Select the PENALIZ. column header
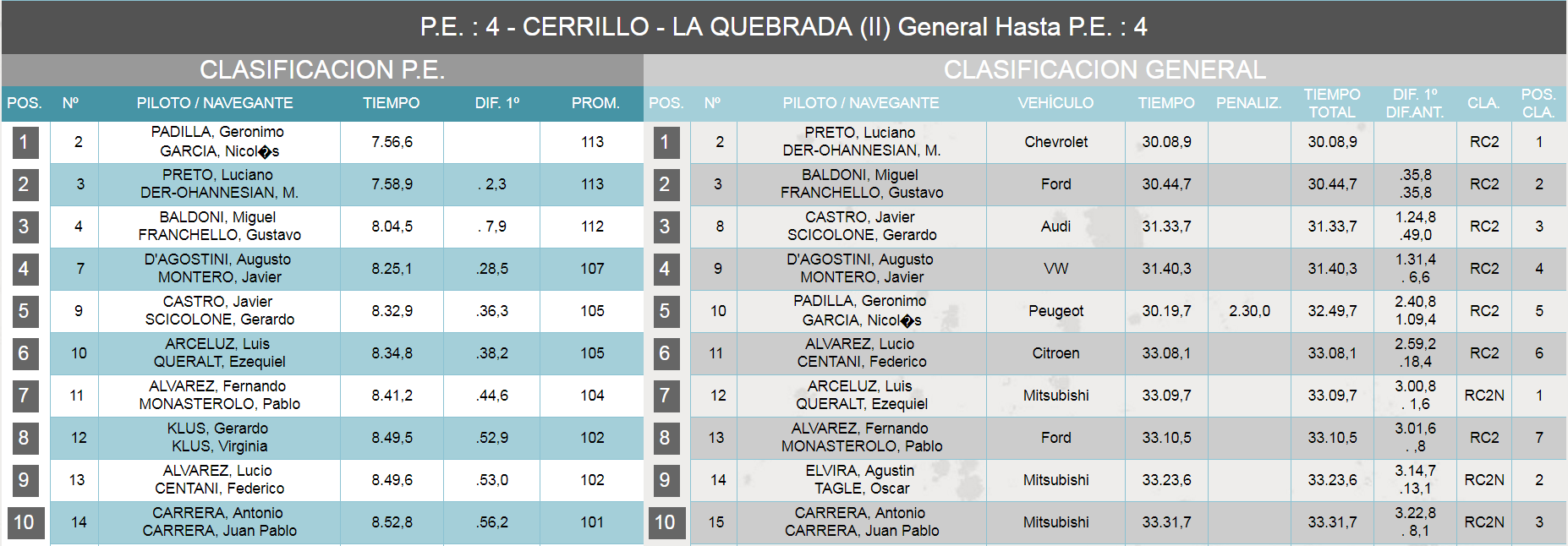The height and width of the screenshot is (546, 1568). (x=1248, y=103)
